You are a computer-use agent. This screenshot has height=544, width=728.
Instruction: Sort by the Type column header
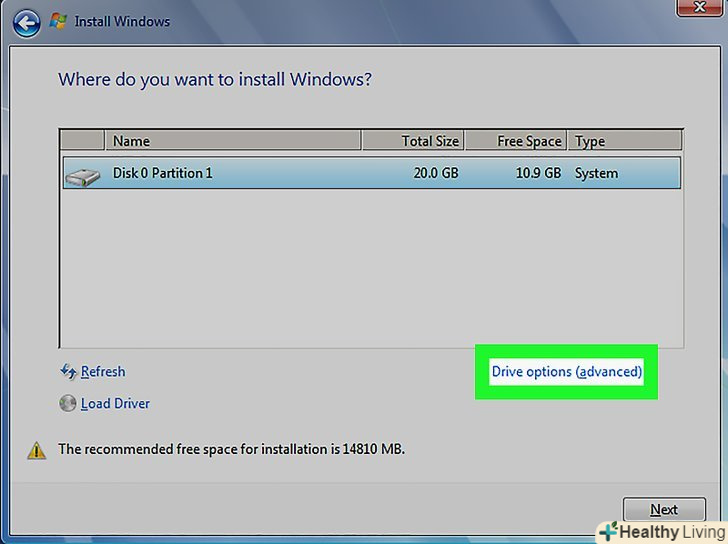click(625, 141)
